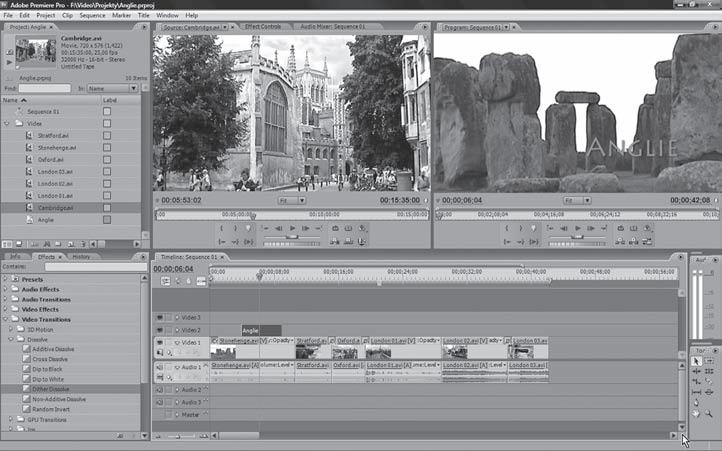Select the Hand tool
722x451 pixels.
coord(696,414)
